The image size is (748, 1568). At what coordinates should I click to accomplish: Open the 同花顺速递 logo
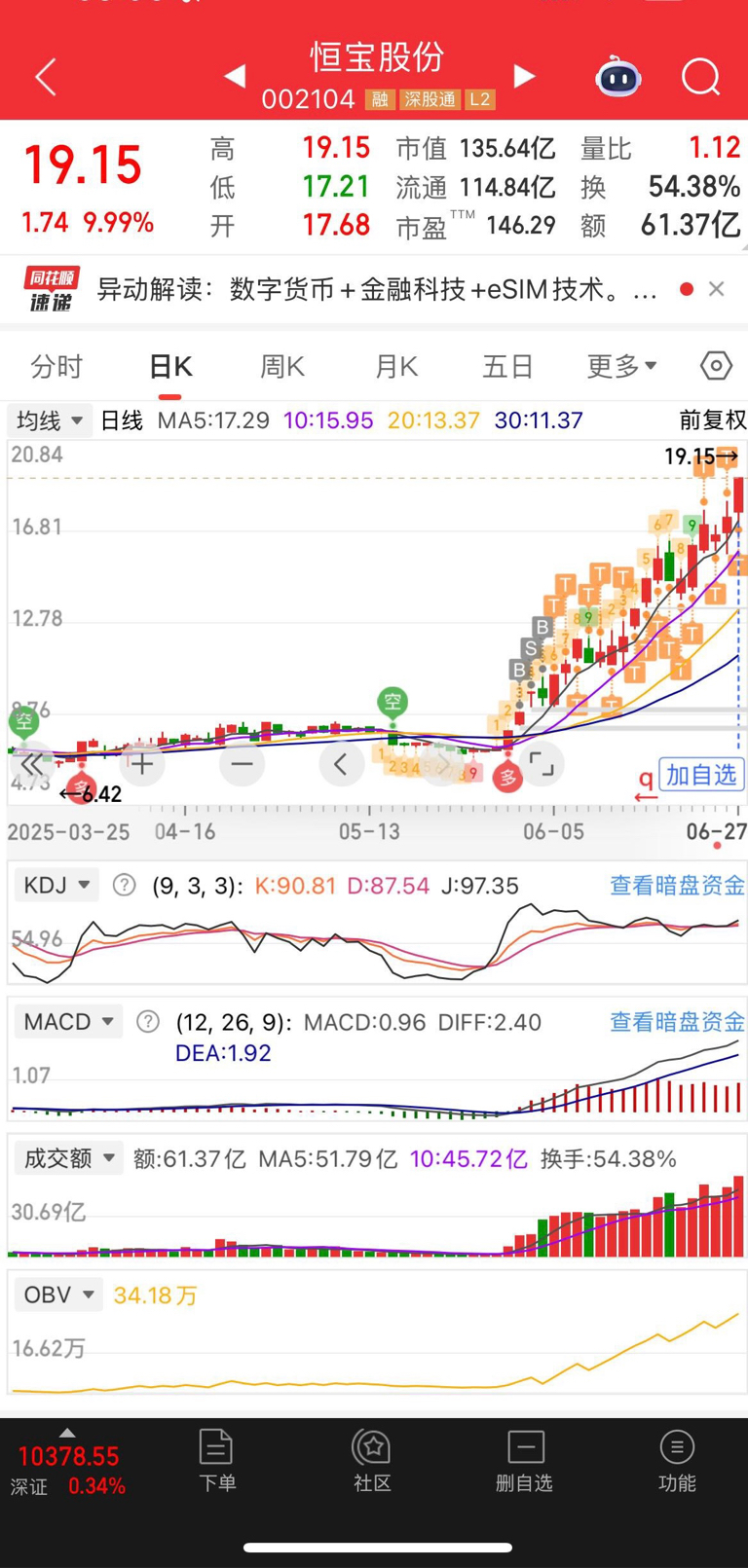(x=50, y=289)
